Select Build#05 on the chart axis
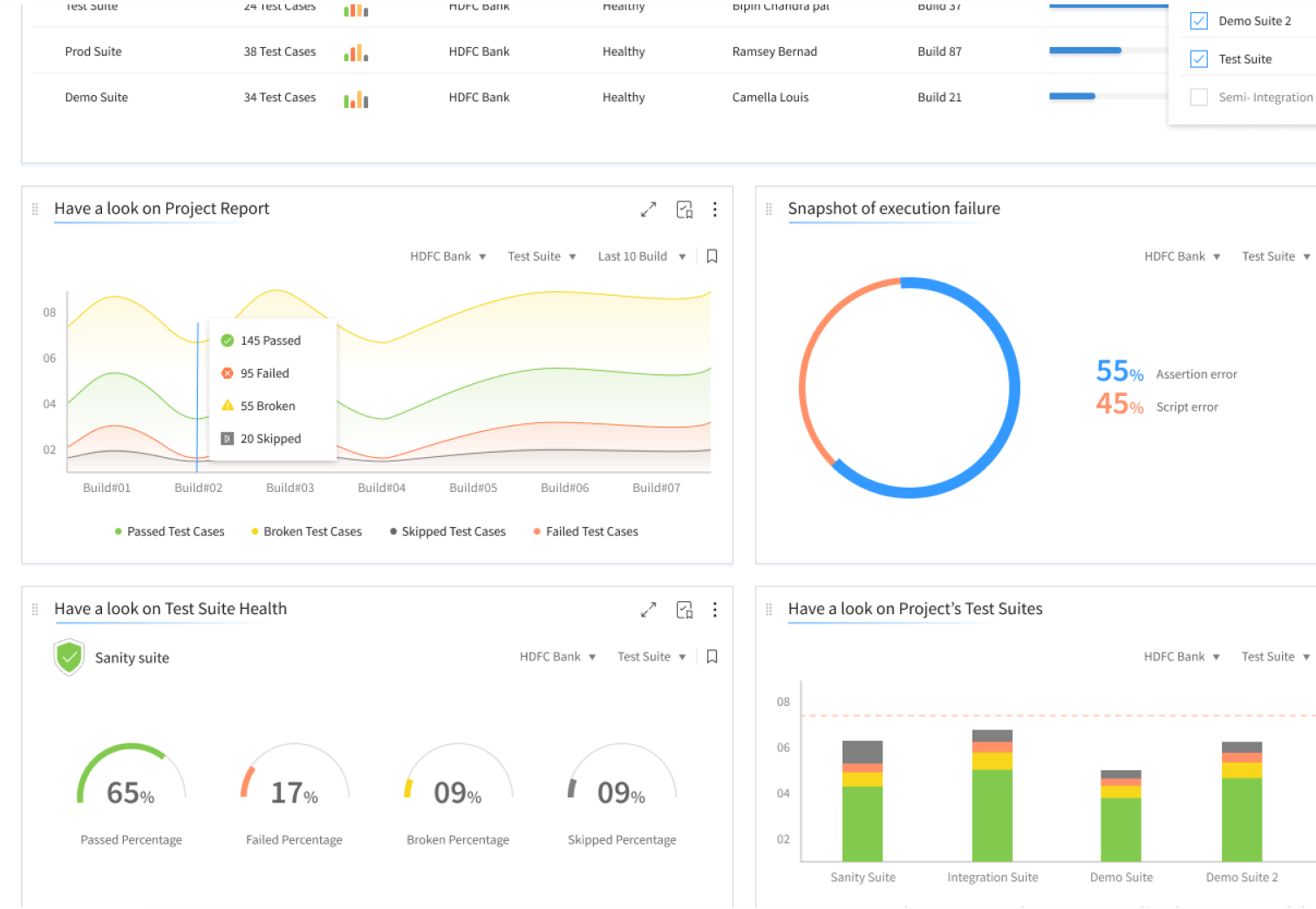1316x909 pixels. click(x=473, y=489)
